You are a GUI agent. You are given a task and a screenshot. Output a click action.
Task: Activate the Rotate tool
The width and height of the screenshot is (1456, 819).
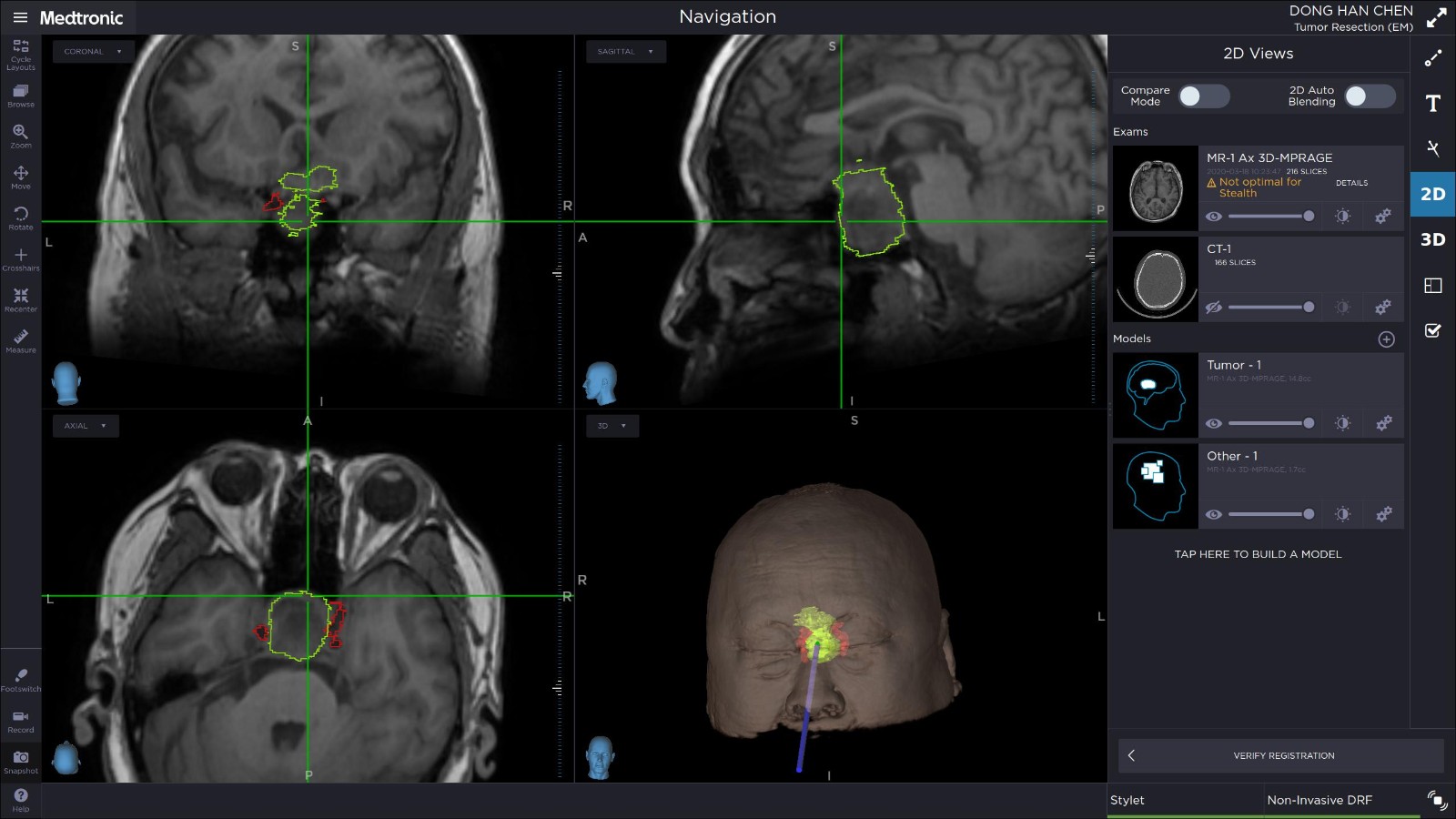[20, 217]
